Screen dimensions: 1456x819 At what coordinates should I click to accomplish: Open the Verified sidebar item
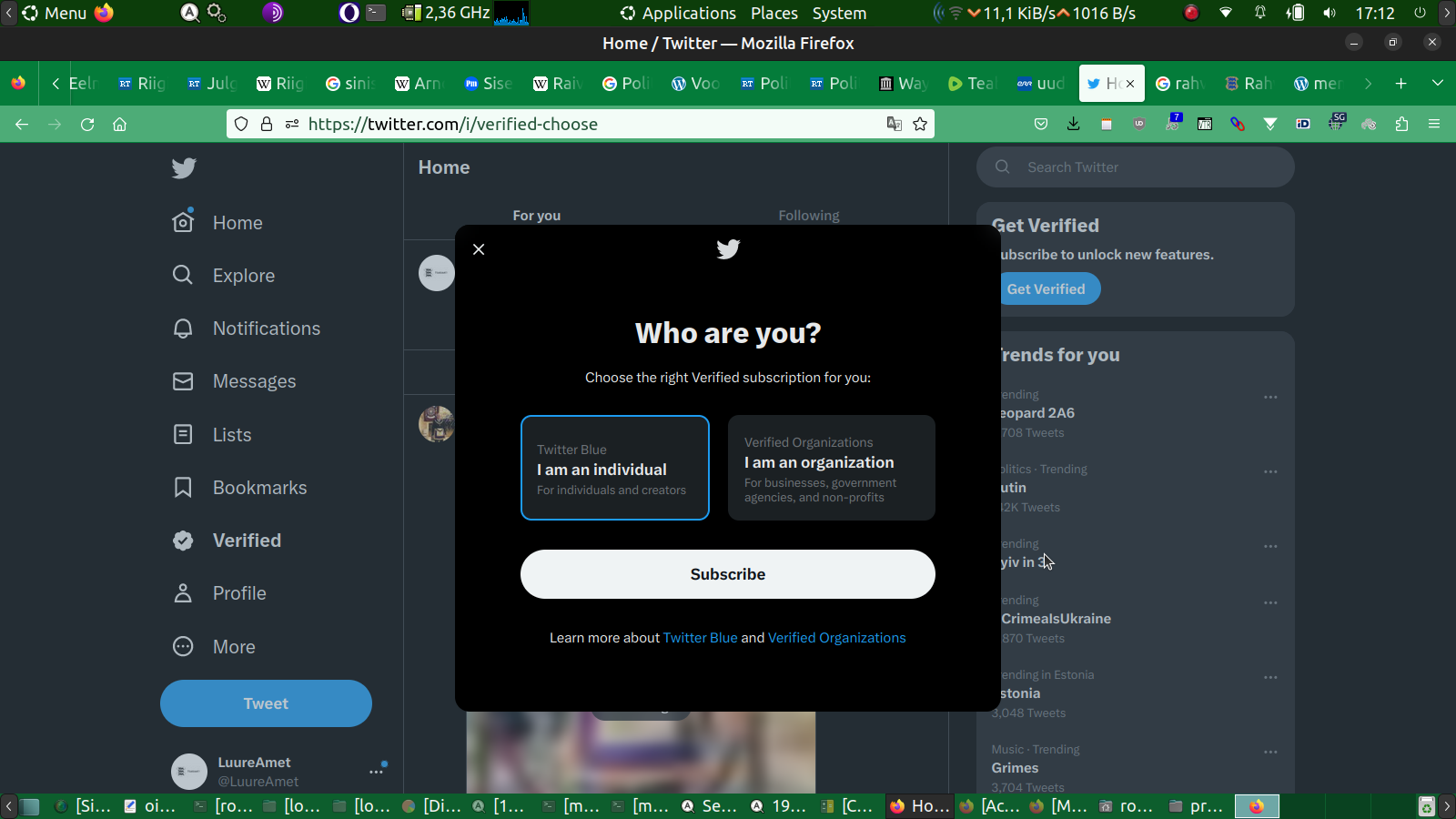[x=227, y=541]
